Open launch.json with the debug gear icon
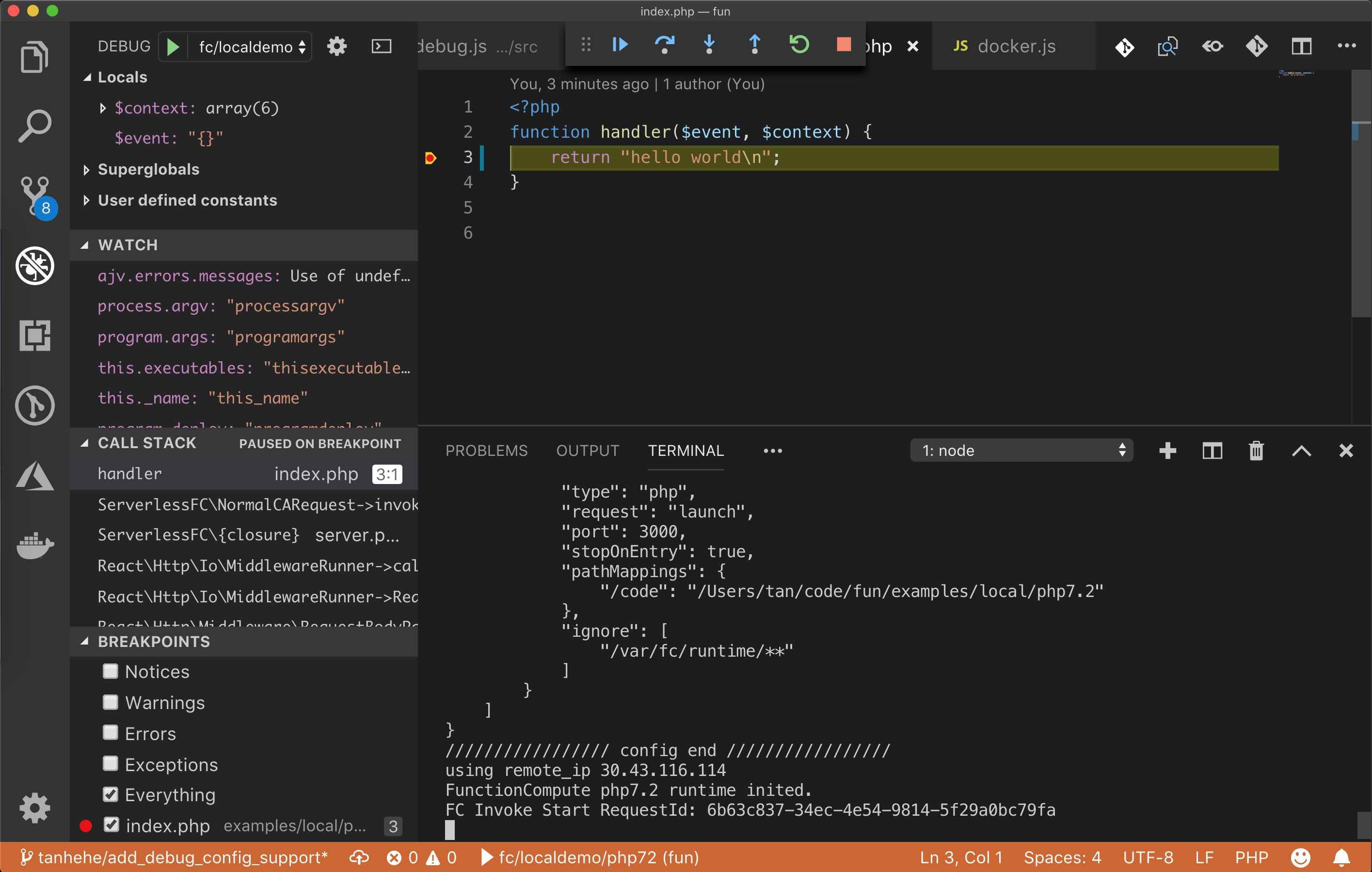1372x872 pixels. (337, 46)
